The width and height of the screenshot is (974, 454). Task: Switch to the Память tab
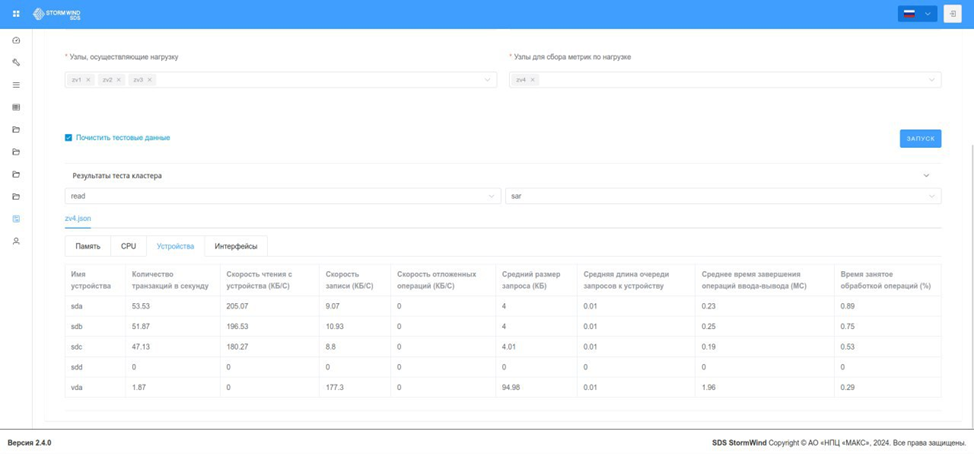(x=88, y=246)
